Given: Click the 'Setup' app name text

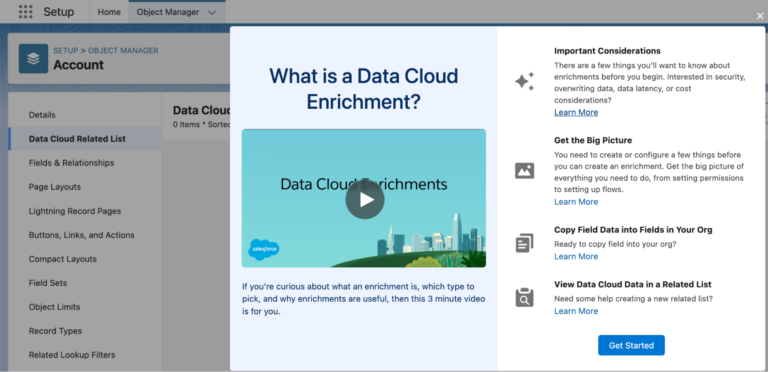Looking at the screenshot, I should tap(59, 12).
